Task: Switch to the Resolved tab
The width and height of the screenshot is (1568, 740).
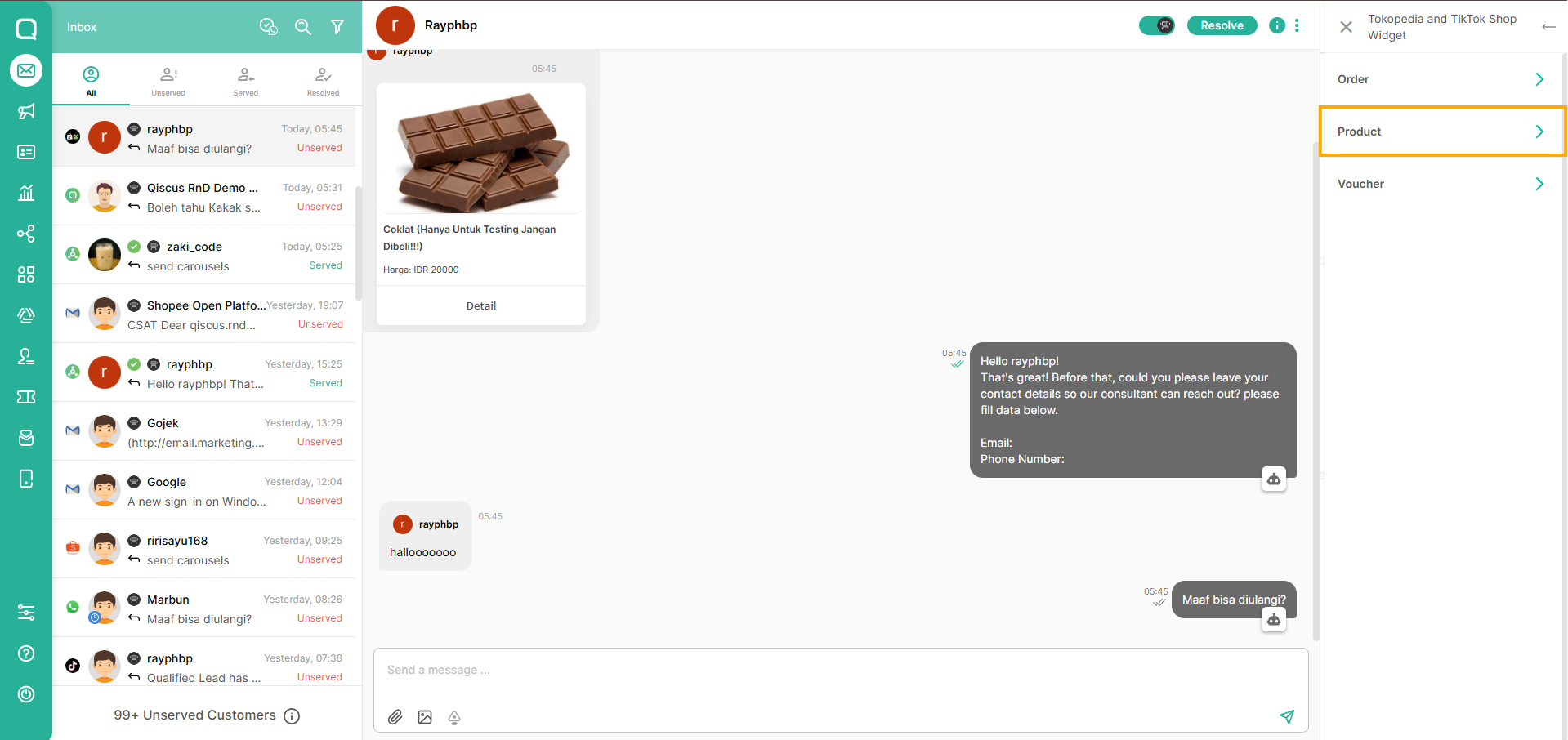Action: pyautogui.click(x=323, y=81)
